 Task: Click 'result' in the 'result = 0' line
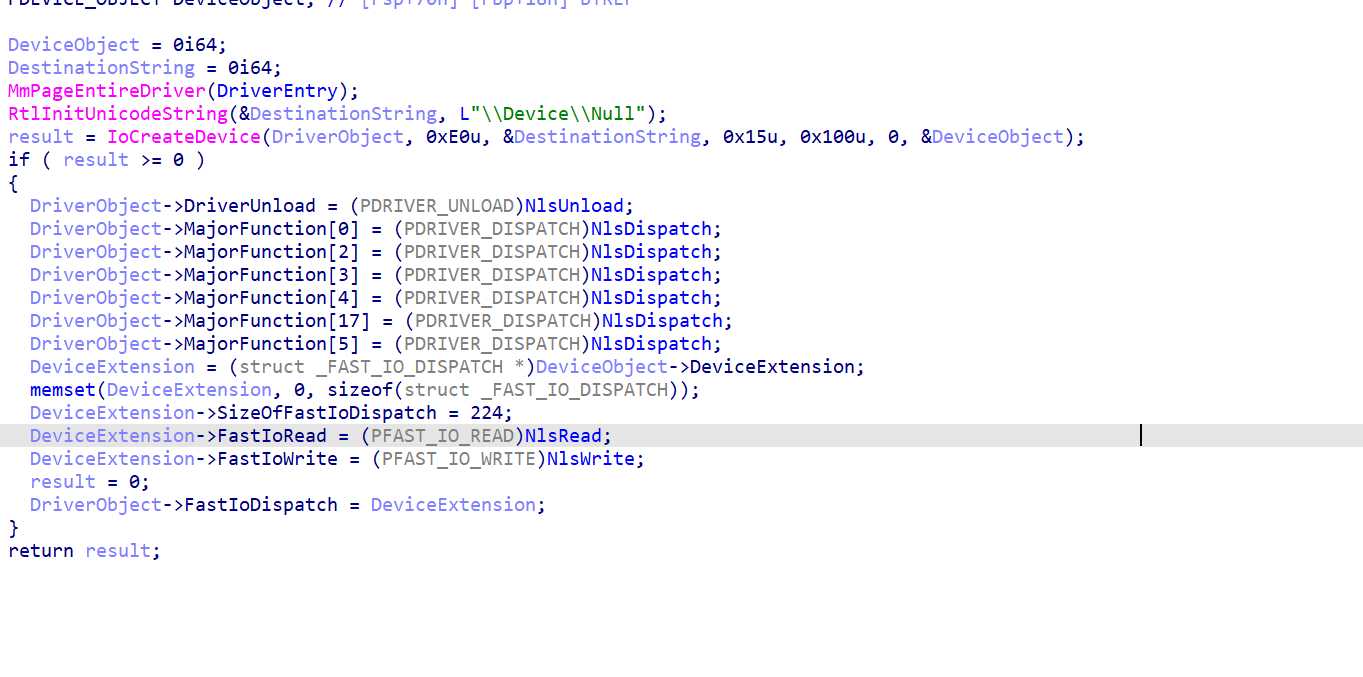click(x=63, y=481)
